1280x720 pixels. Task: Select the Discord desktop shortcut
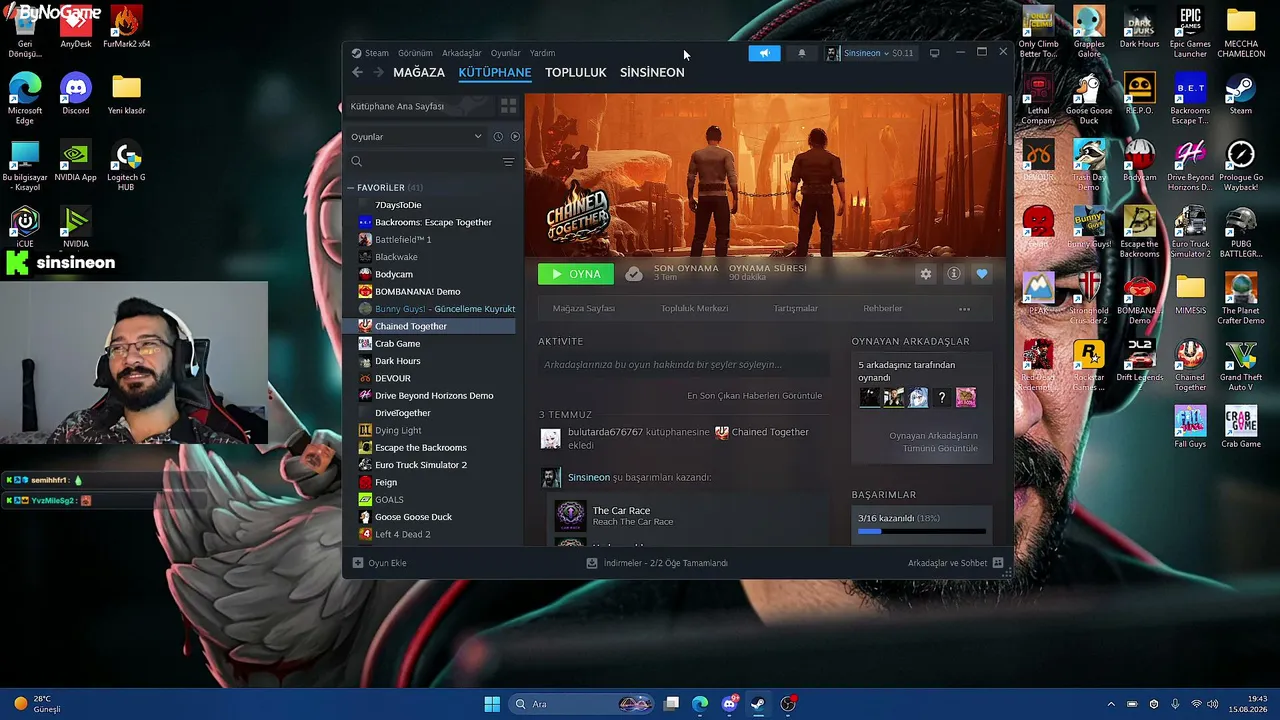(75, 93)
